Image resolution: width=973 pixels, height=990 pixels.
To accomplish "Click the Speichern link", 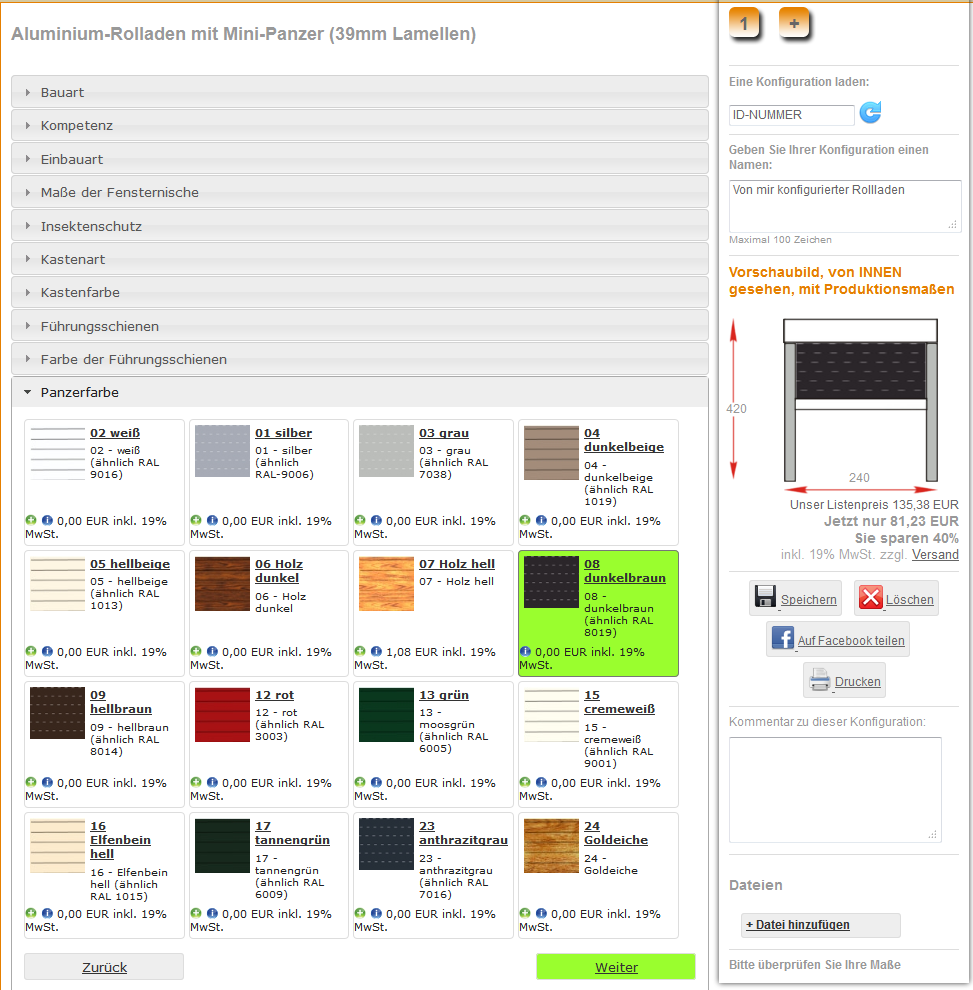I will (808, 600).
